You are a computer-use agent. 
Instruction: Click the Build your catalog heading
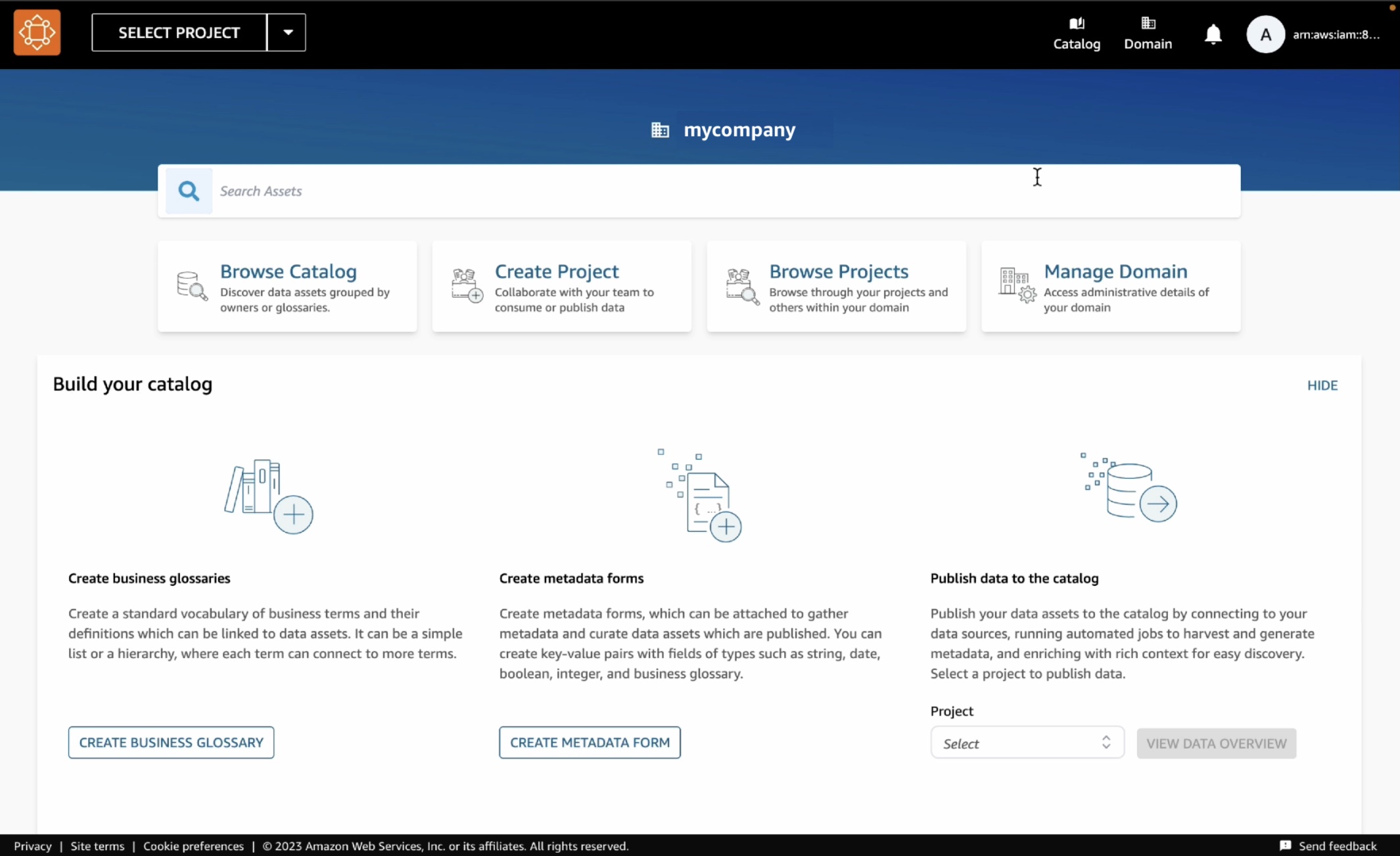[x=133, y=384]
